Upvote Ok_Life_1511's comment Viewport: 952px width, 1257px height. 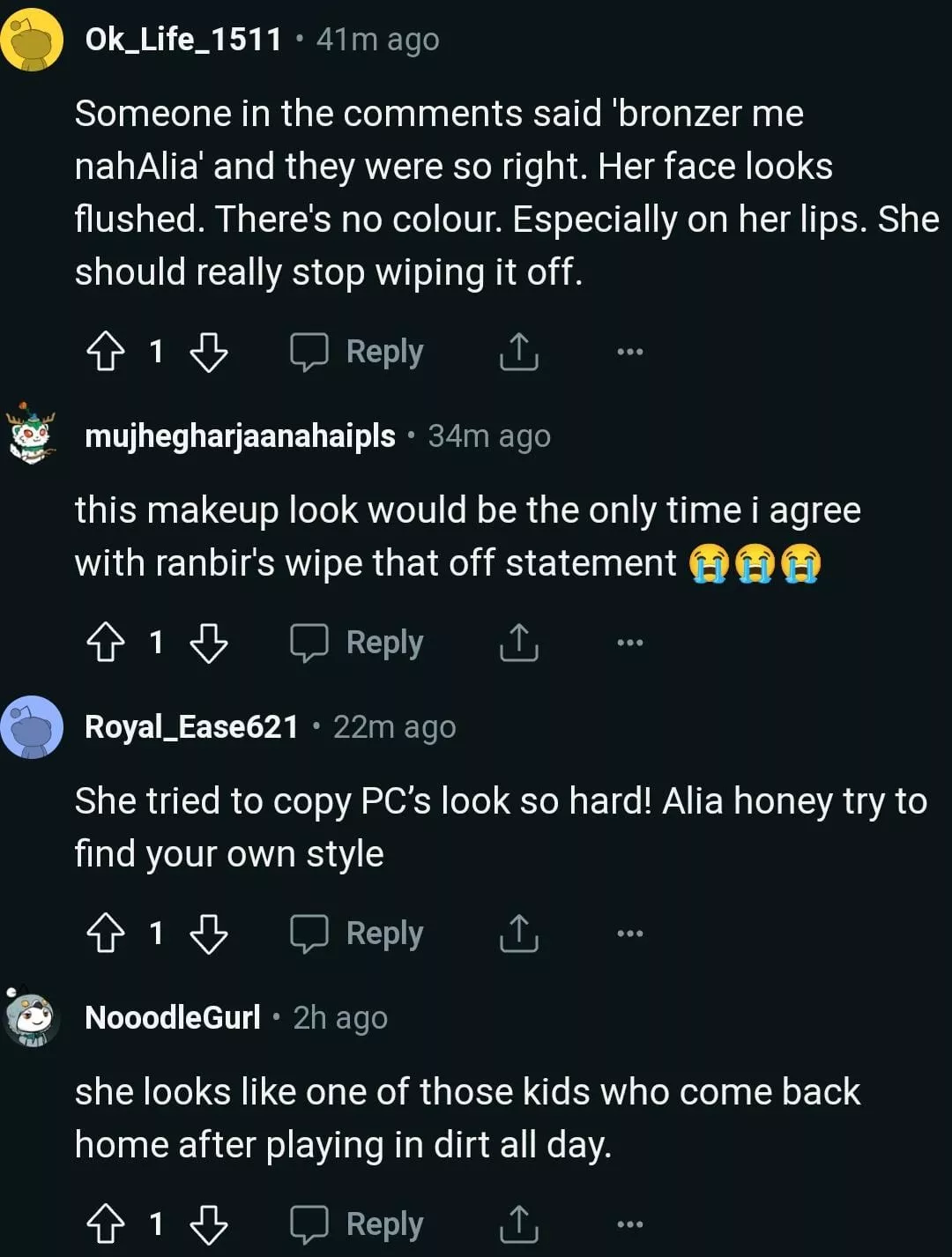click(106, 352)
